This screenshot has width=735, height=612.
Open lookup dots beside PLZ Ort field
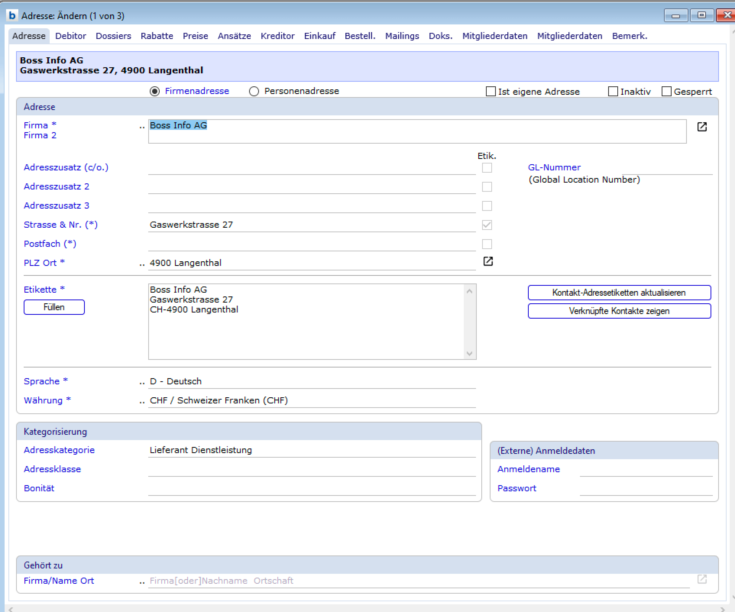pos(142,264)
